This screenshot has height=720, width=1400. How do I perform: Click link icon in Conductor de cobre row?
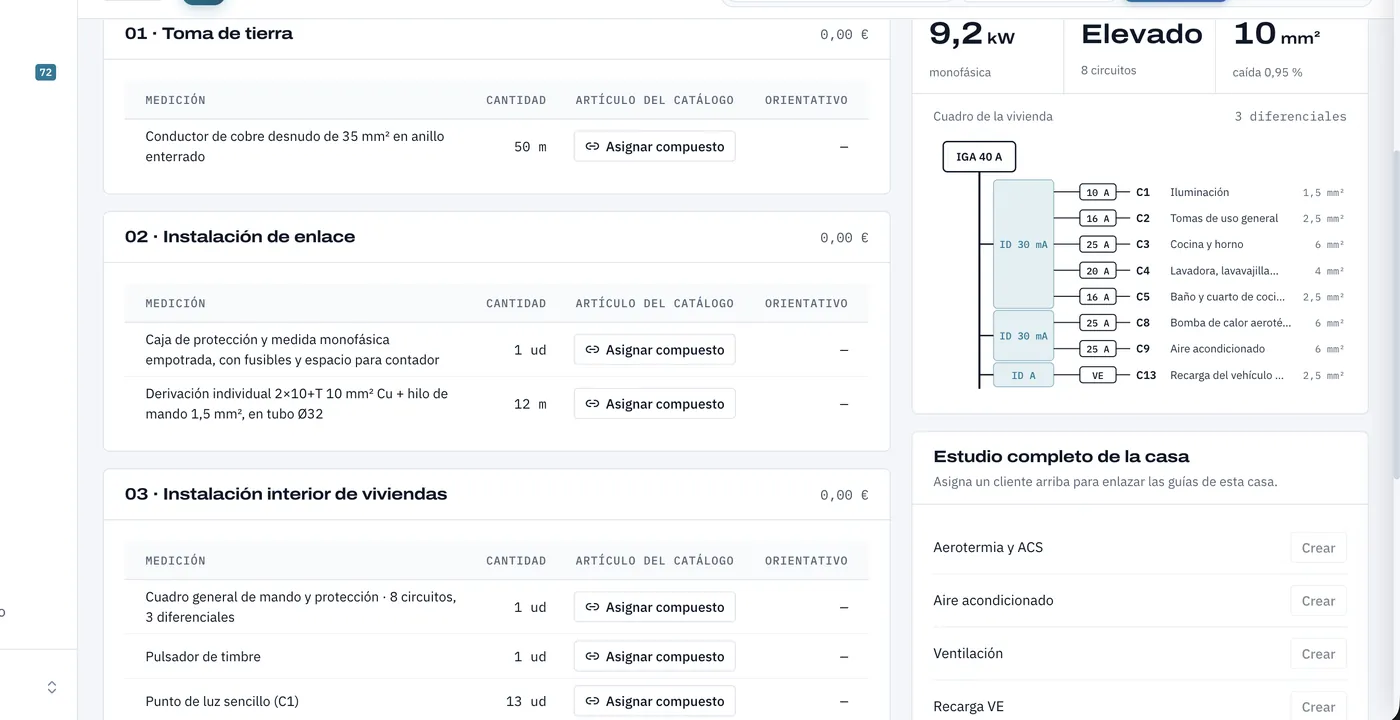(x=592, y=147)
